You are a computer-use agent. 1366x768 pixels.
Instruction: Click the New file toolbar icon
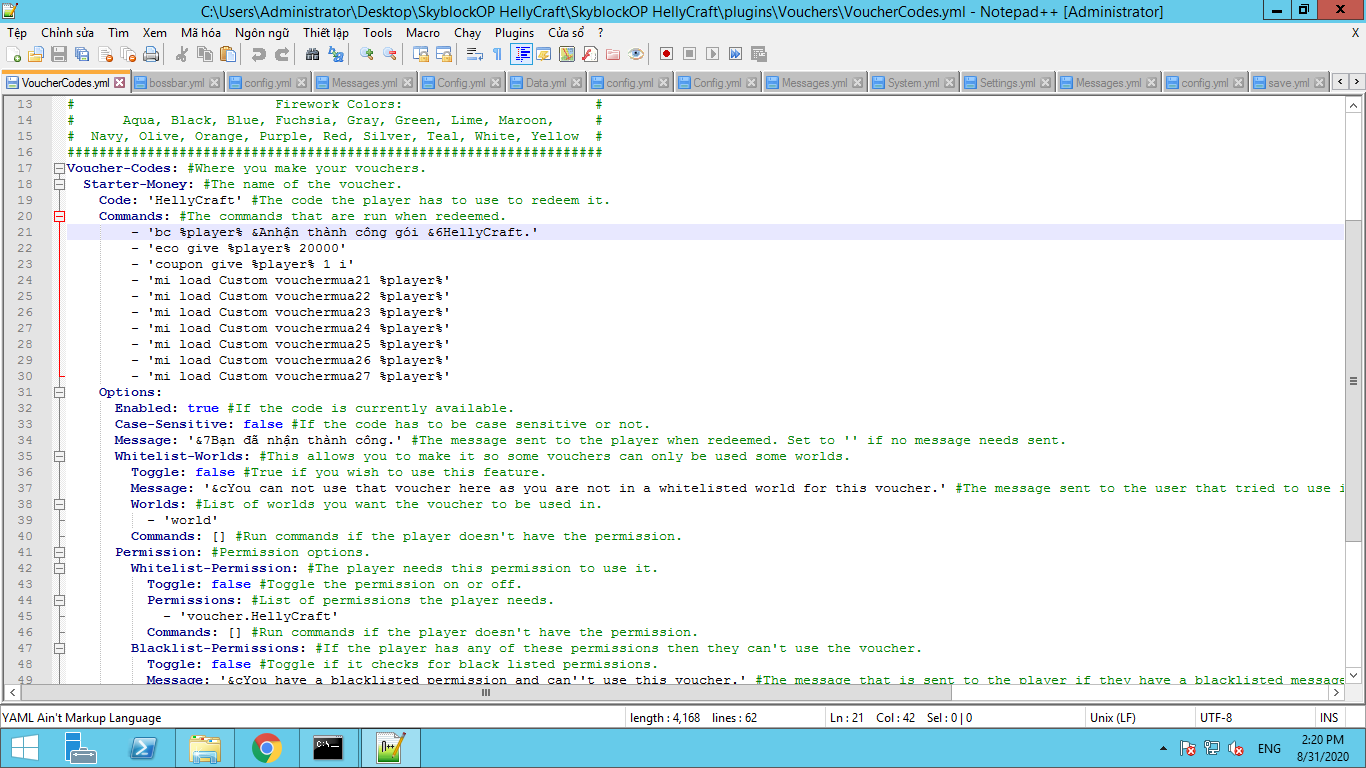pos(13,54)
